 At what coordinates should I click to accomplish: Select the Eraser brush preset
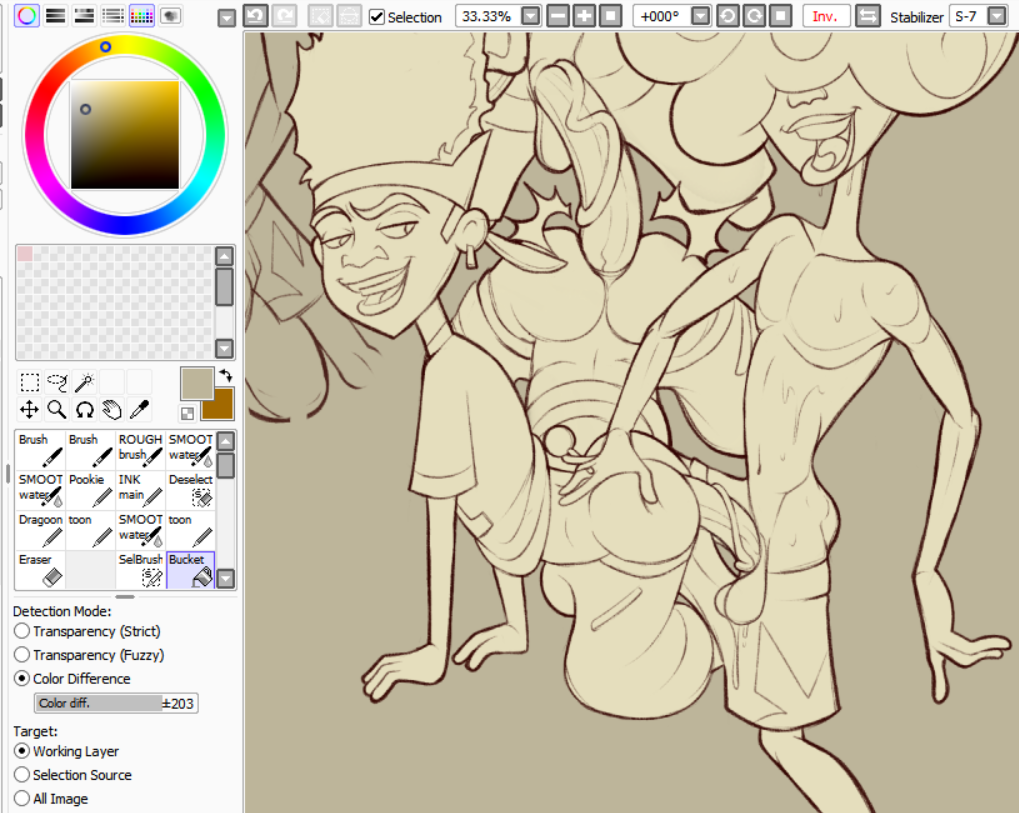pyautogui.click(x=40, y=569)
